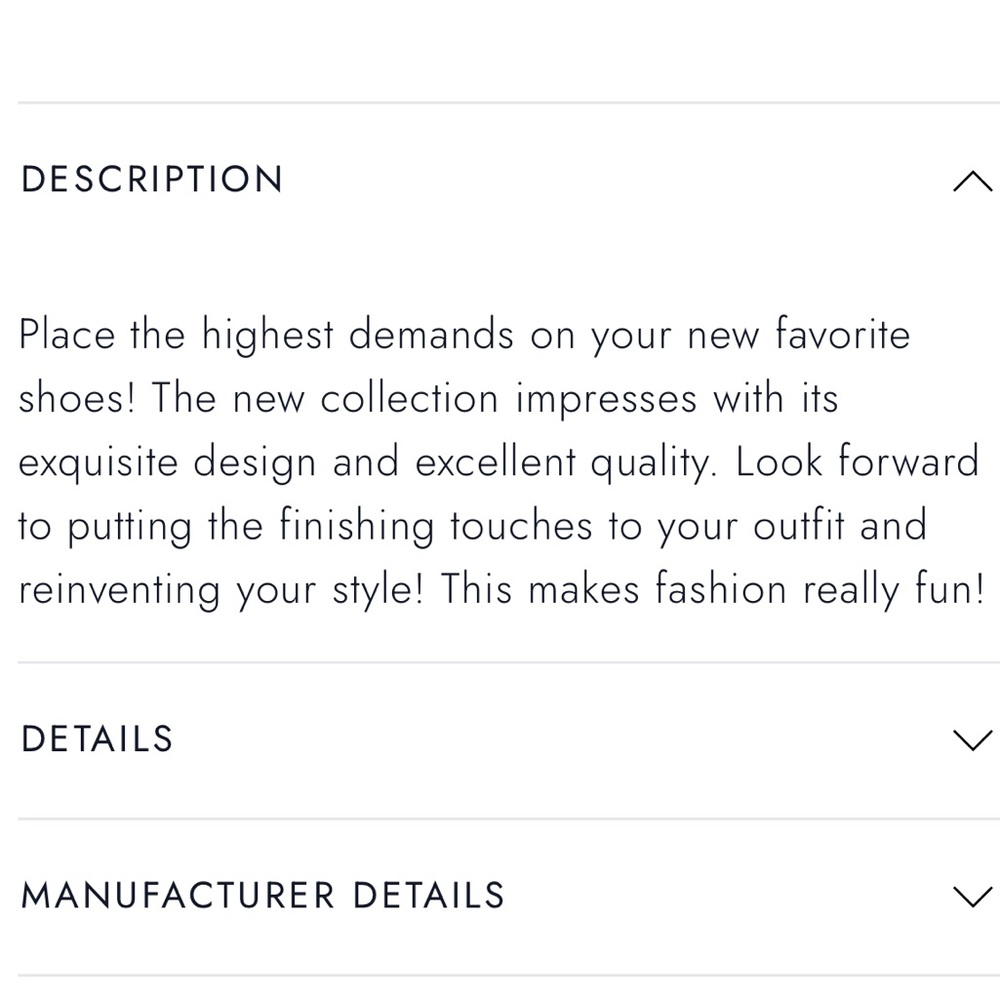Click the word "favorite" in first line

point(842,334)
